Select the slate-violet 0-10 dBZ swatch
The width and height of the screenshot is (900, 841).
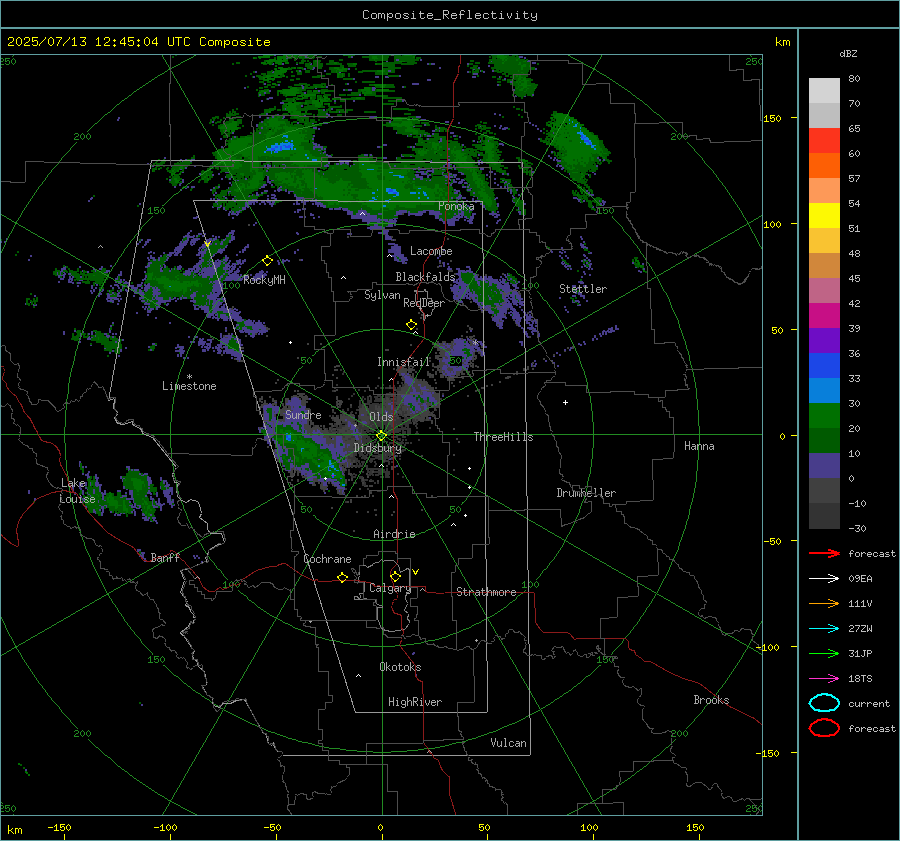pyautogui.click(x=824, y=466)
